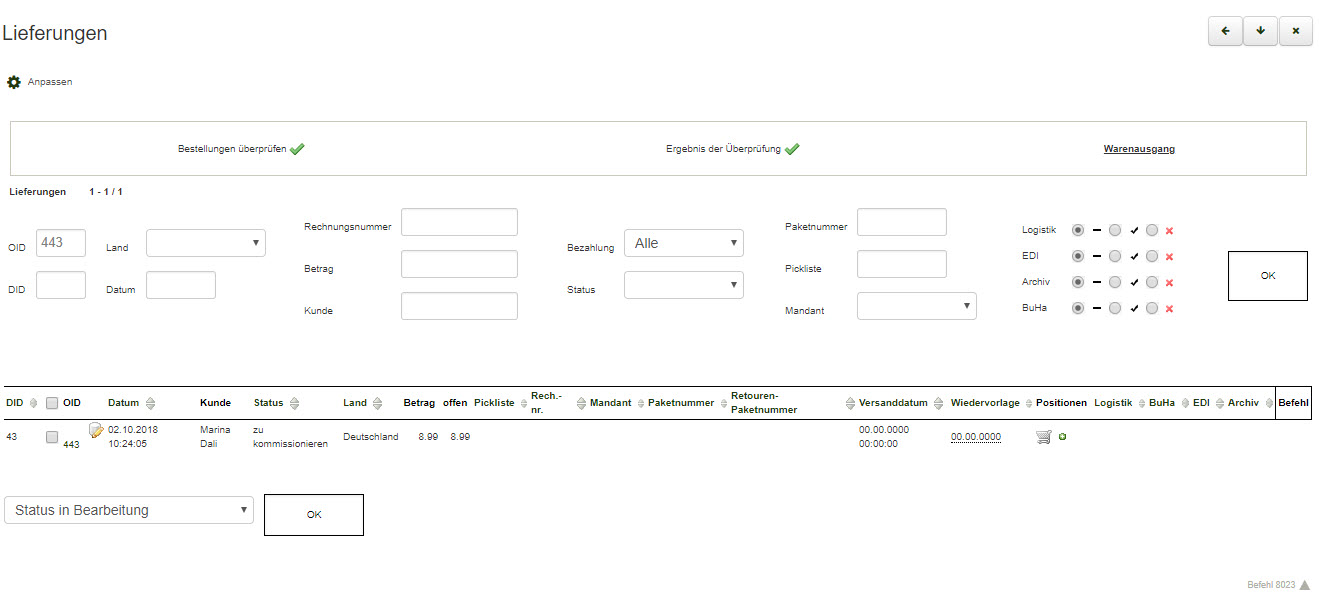Sort deliveries by Versanddatum sort arrows
The image size is (1319, 598).
click(938, 403)
